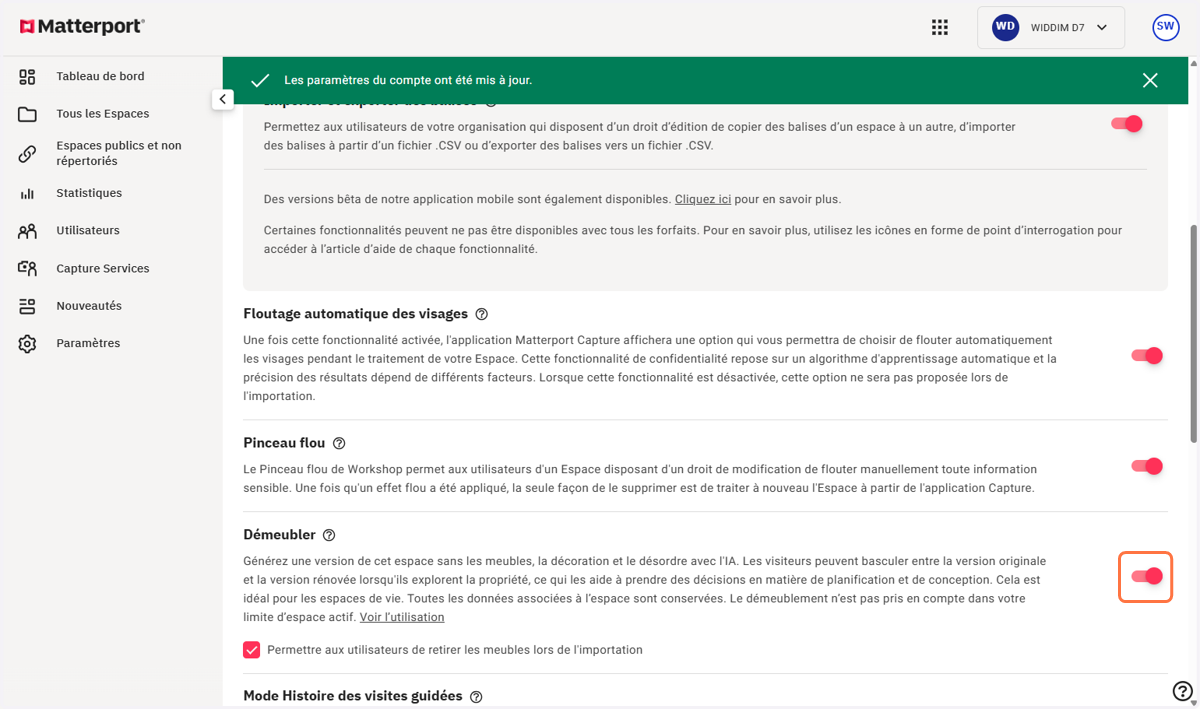The height and width of the screenshot is (709, 1200).
Task: Click the page vertical scrollbar
Action: pos(1192,333)
